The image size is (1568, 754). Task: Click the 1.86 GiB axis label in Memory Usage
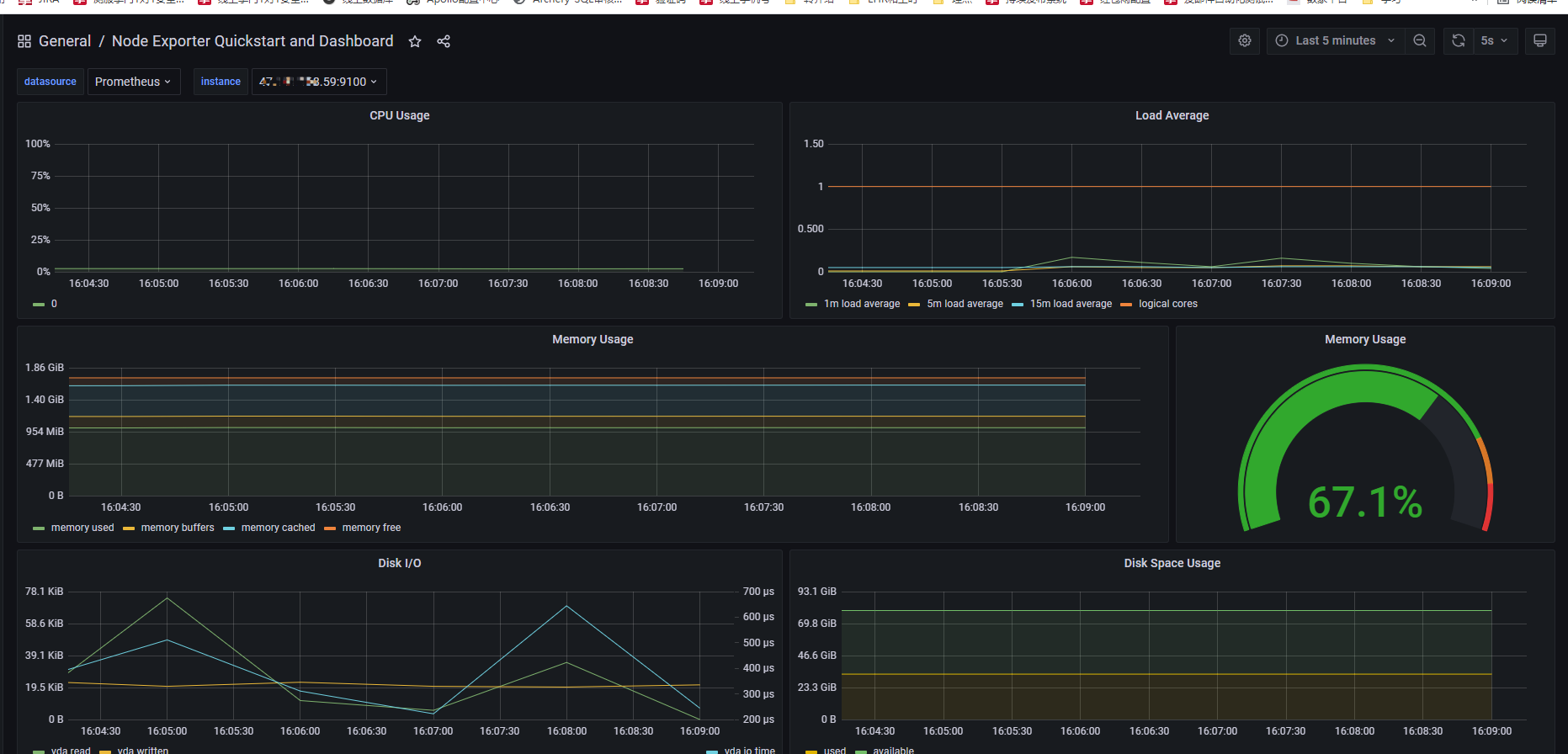coord(45,368)
